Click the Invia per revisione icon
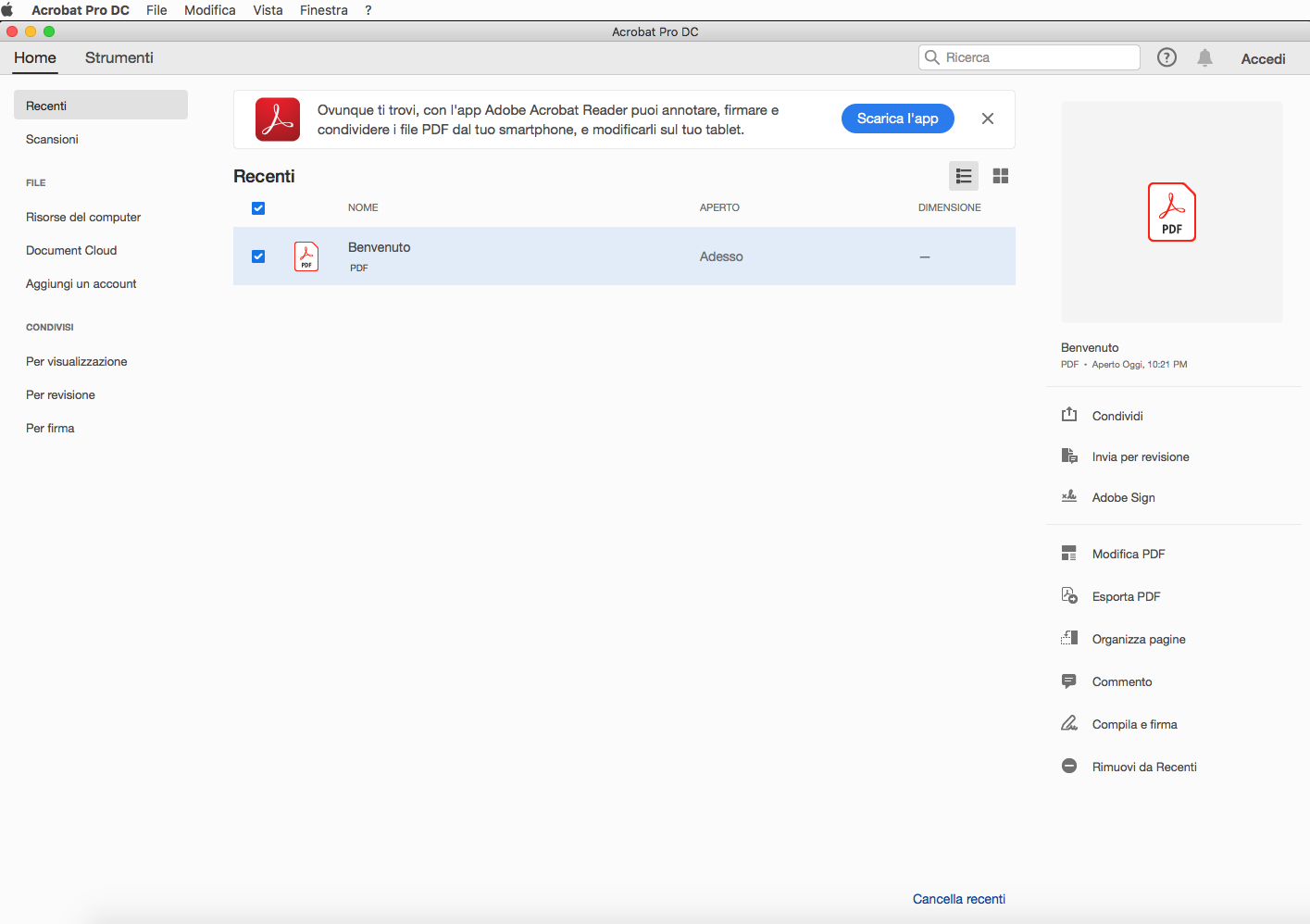This screenshot has width=1310, height=924. (1069, 456)
